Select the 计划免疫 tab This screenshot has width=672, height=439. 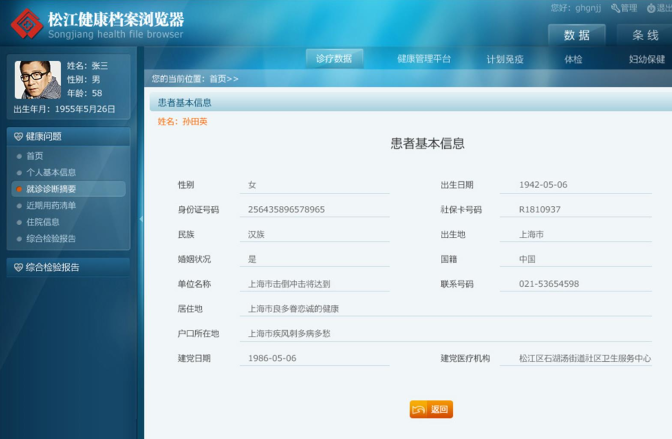505,59
